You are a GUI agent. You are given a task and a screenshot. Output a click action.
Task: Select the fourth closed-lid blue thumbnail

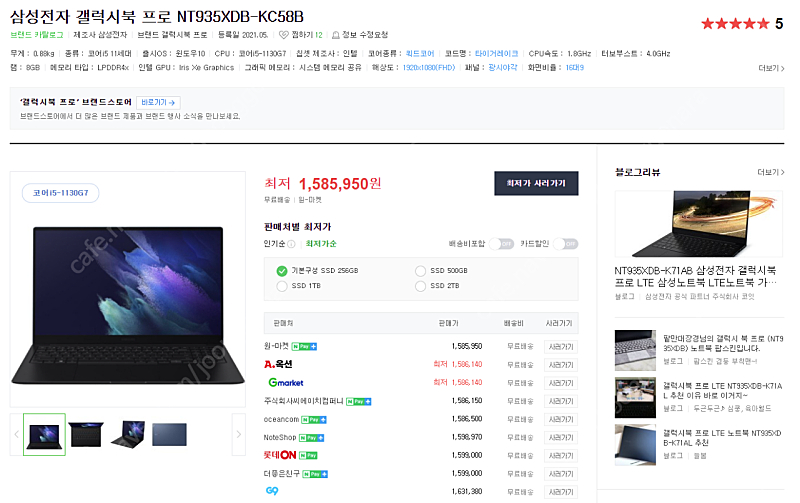click(169, 435)
